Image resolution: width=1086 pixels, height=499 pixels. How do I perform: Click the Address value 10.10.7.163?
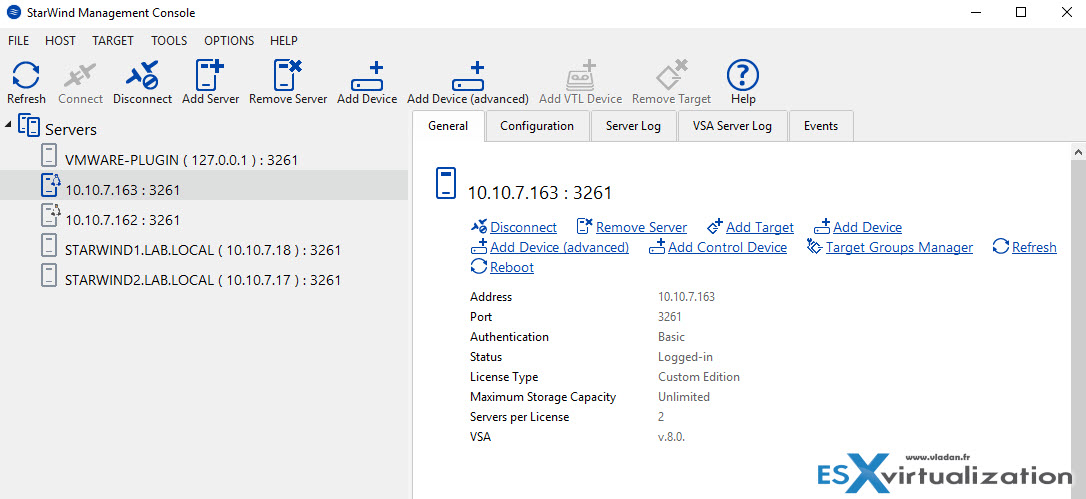click(686, 297)
